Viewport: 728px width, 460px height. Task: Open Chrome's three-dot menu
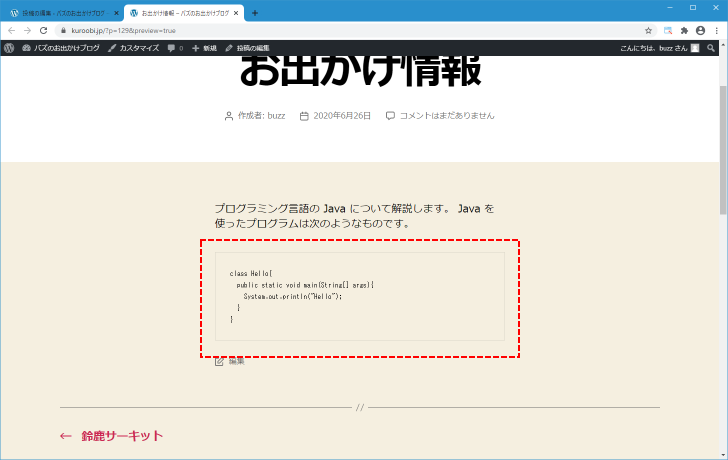717,31
